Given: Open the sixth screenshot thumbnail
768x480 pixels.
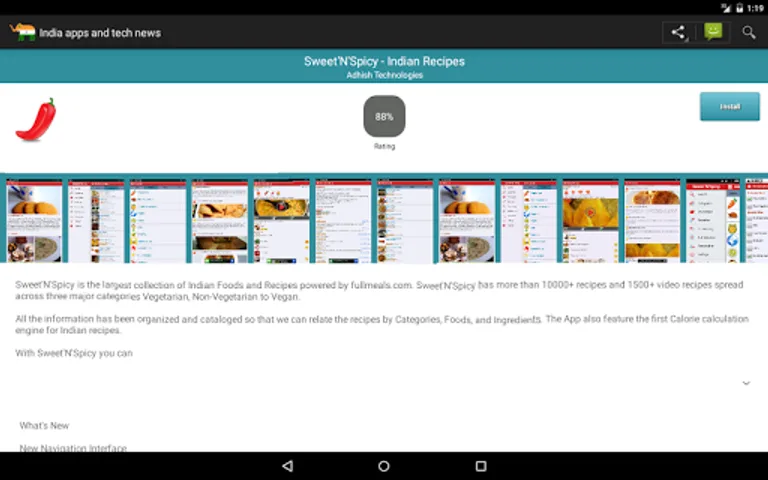Looking at the screenshot, I should point(343,221).
